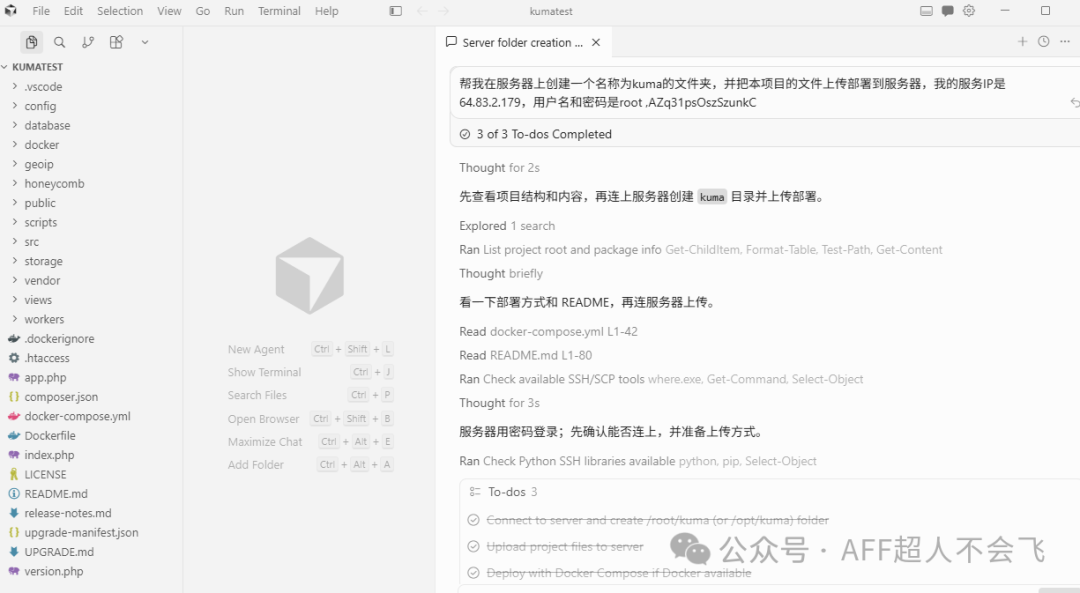Screen dimensions: 1080x593
Task: Toggle the chat pane icon in title bar
Action: pos(948,11)
